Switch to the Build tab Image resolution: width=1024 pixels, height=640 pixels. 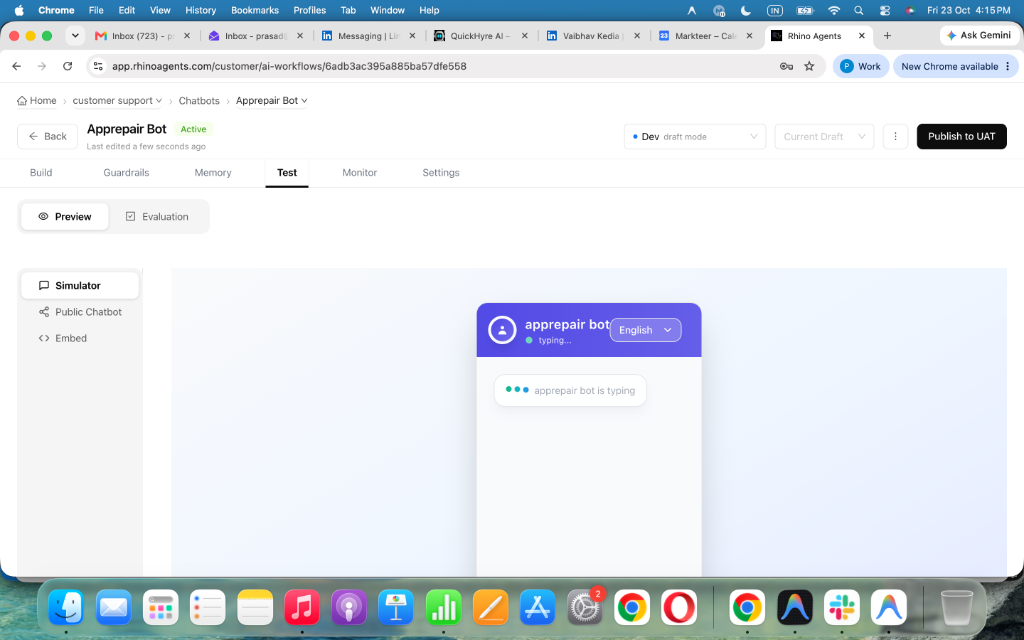point(41,172)
